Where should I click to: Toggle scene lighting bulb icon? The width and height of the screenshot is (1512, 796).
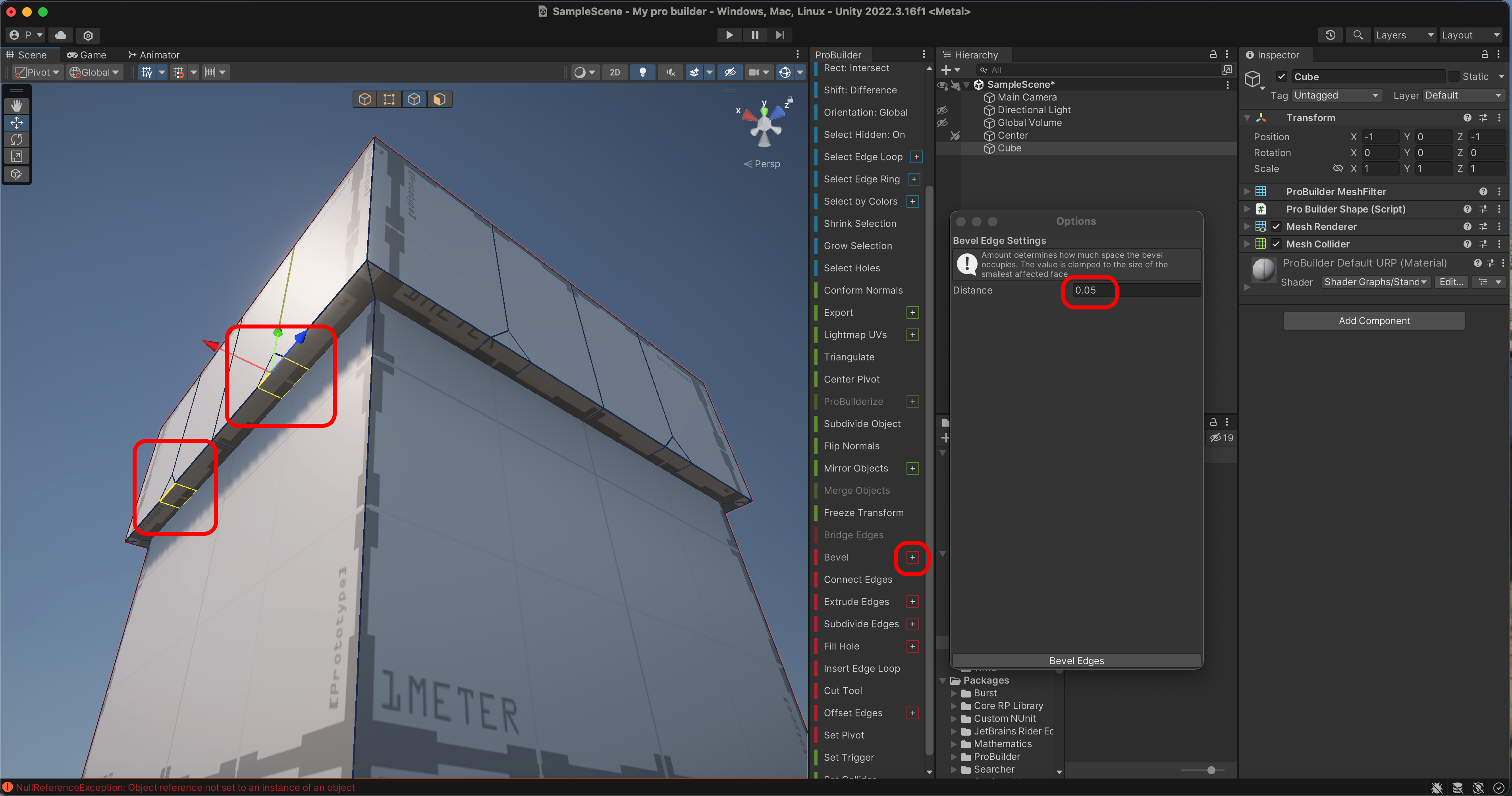[x=643, y=72]
